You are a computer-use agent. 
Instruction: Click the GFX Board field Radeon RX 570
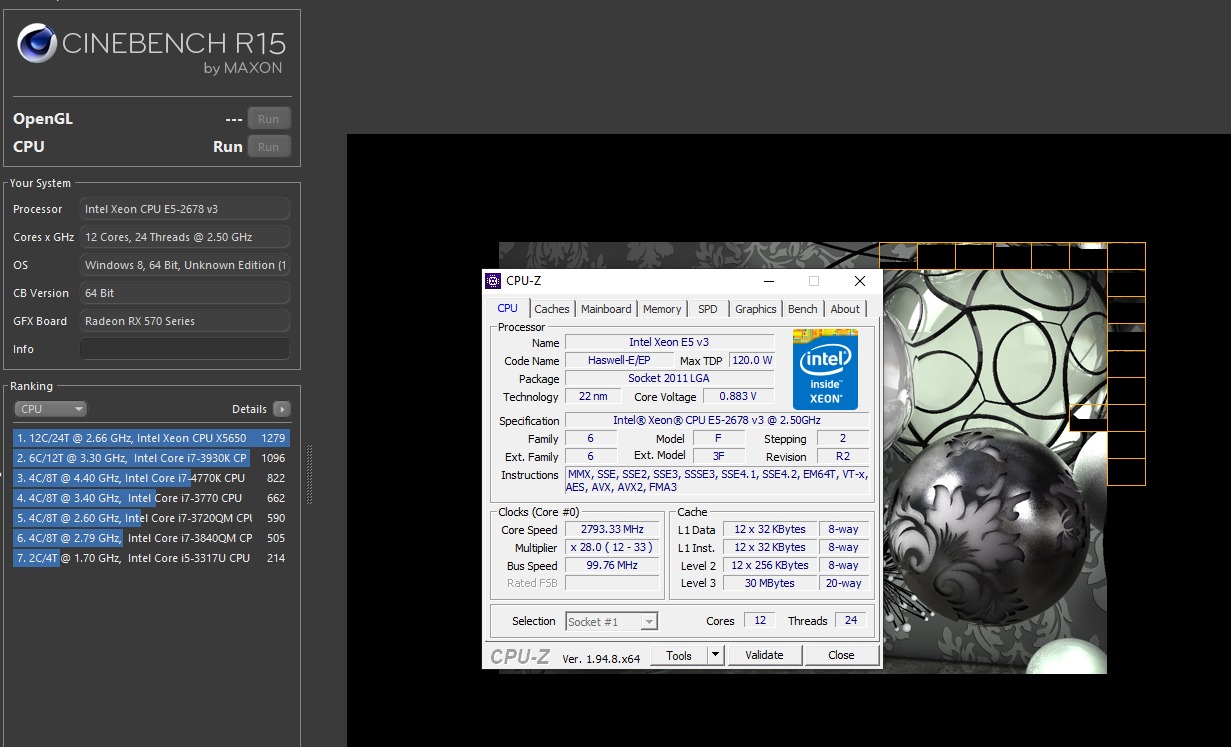[185, 321]
